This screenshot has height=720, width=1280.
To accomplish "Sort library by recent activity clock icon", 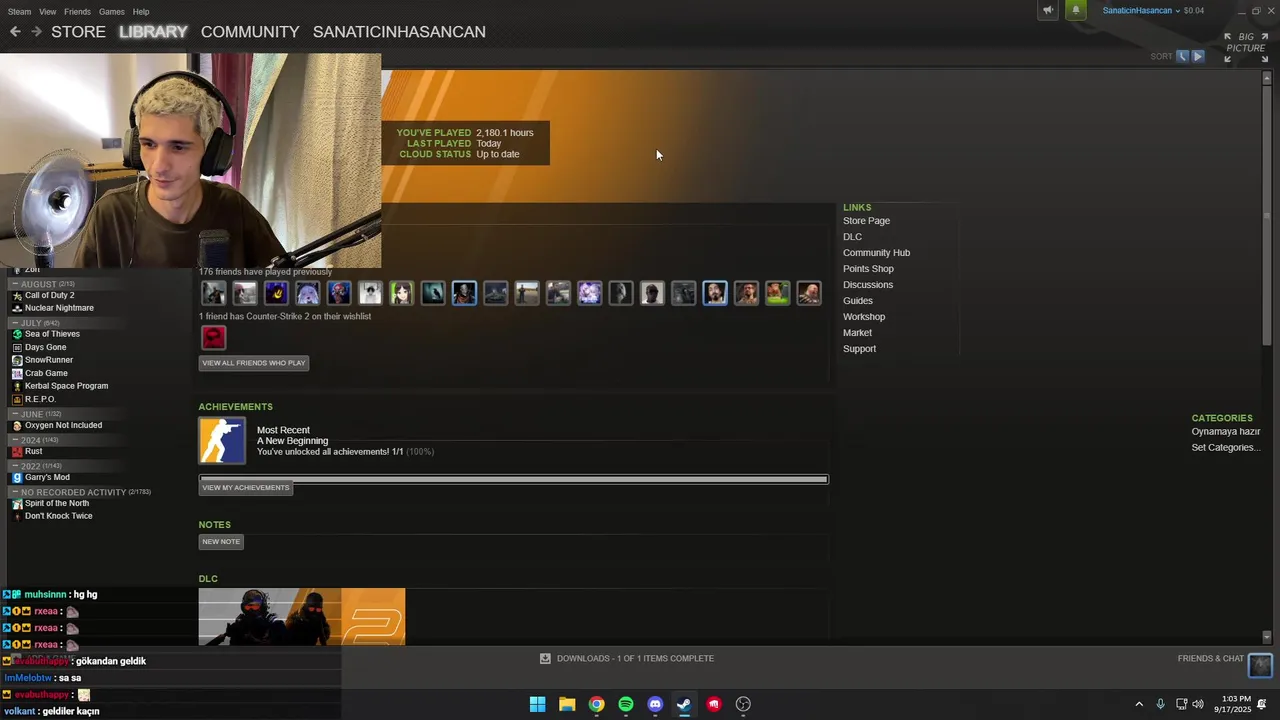I will point(1182,56).
